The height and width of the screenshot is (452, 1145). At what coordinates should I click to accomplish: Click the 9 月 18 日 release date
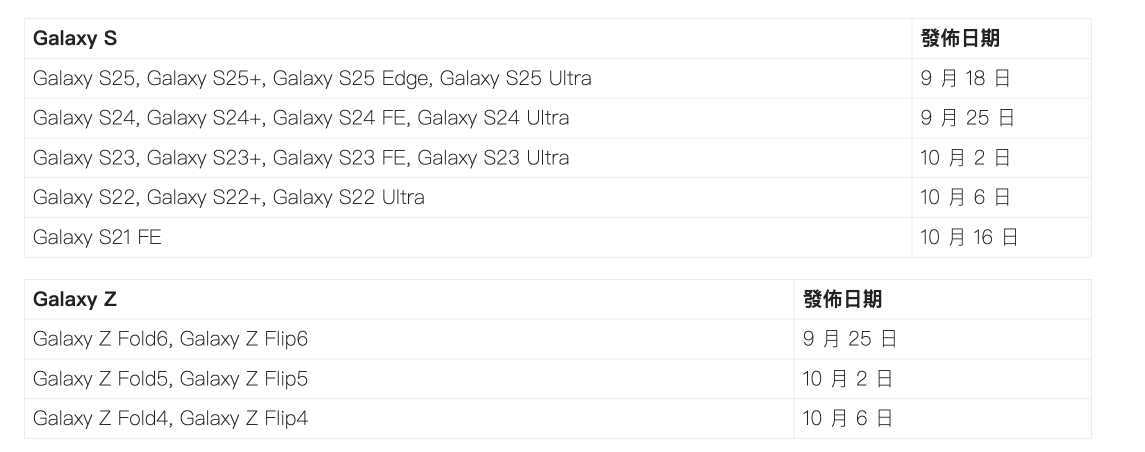(965, 78)
